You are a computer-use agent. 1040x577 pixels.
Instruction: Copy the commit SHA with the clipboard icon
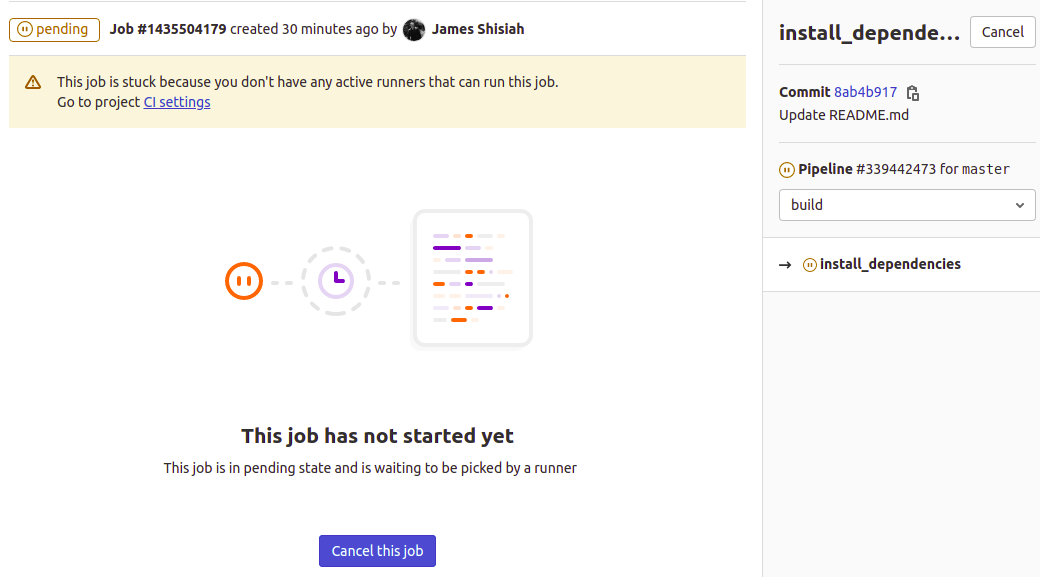[x=913, y=93]
